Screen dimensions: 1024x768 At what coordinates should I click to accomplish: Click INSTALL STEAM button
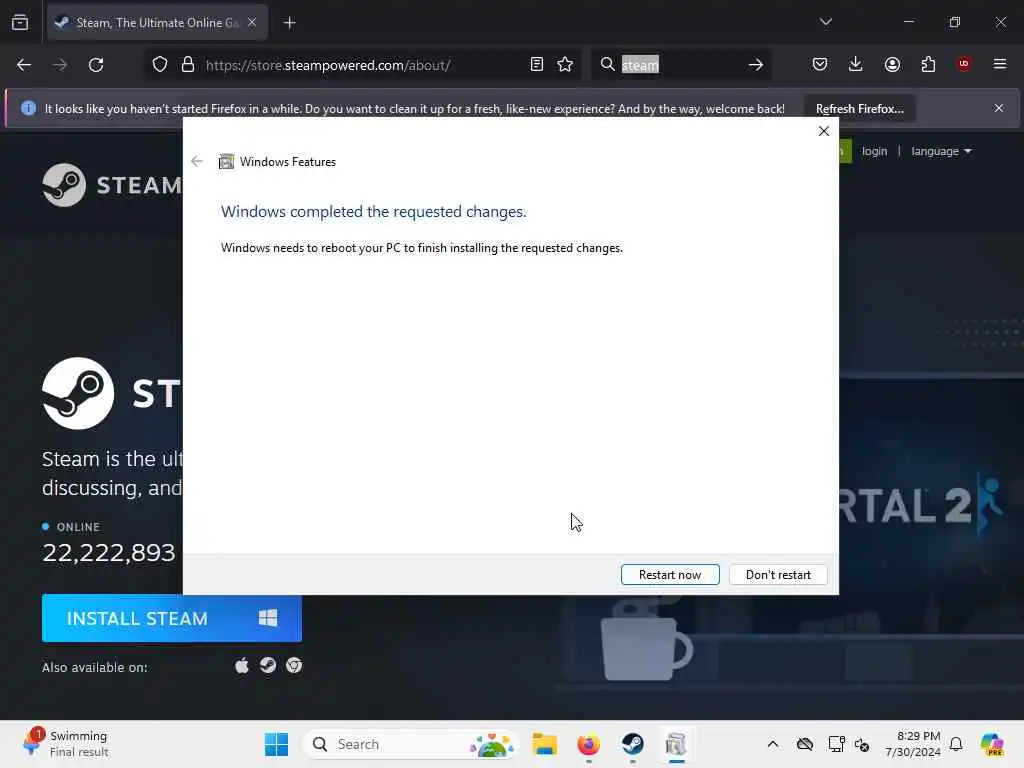coord(172,618)
